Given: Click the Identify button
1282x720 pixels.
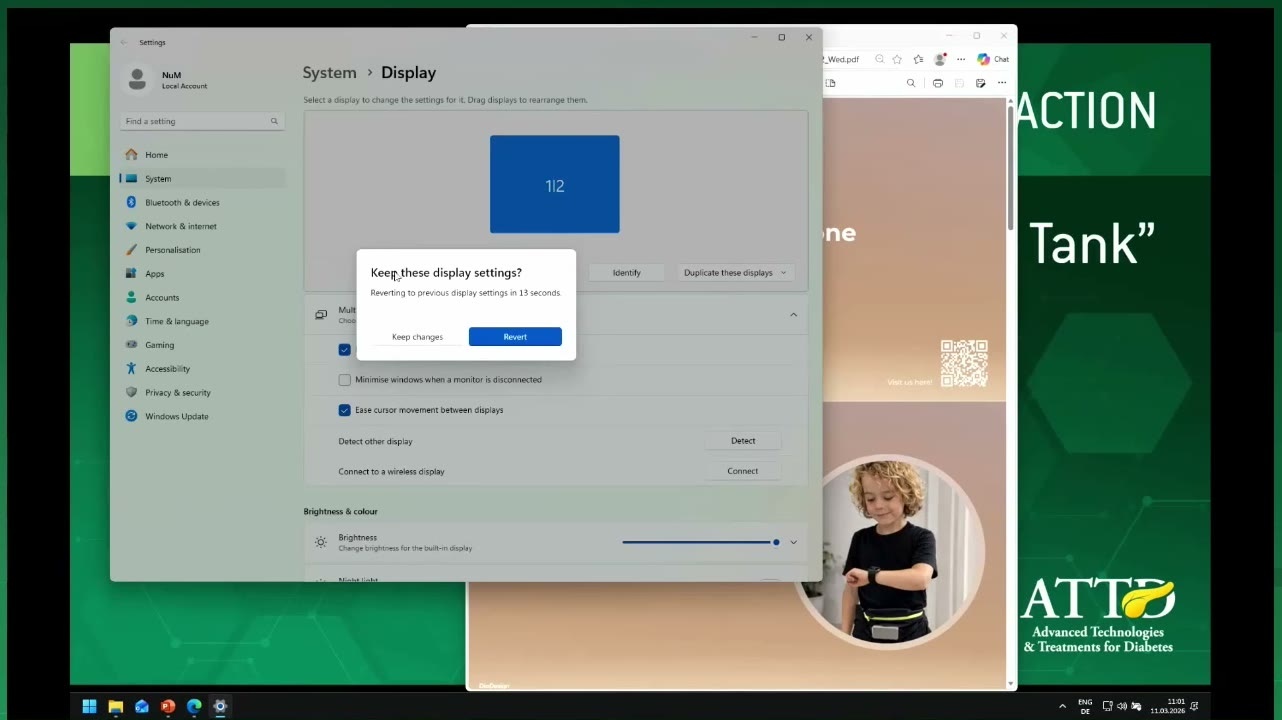Looking at the screenshot, I should coord(627,273).
